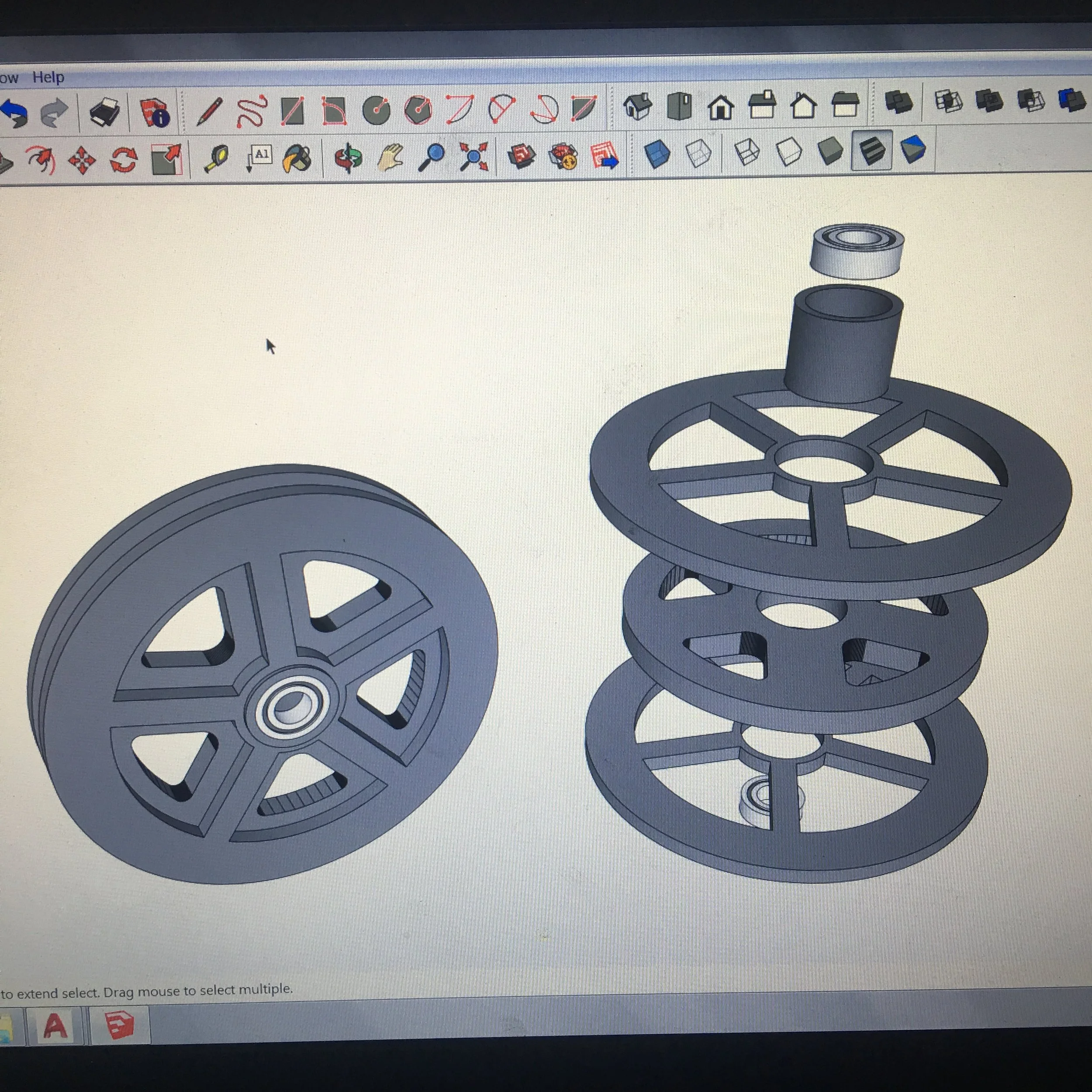
Task: Toggle Shaded With Textures style button
Action: (x=871, y=150)
